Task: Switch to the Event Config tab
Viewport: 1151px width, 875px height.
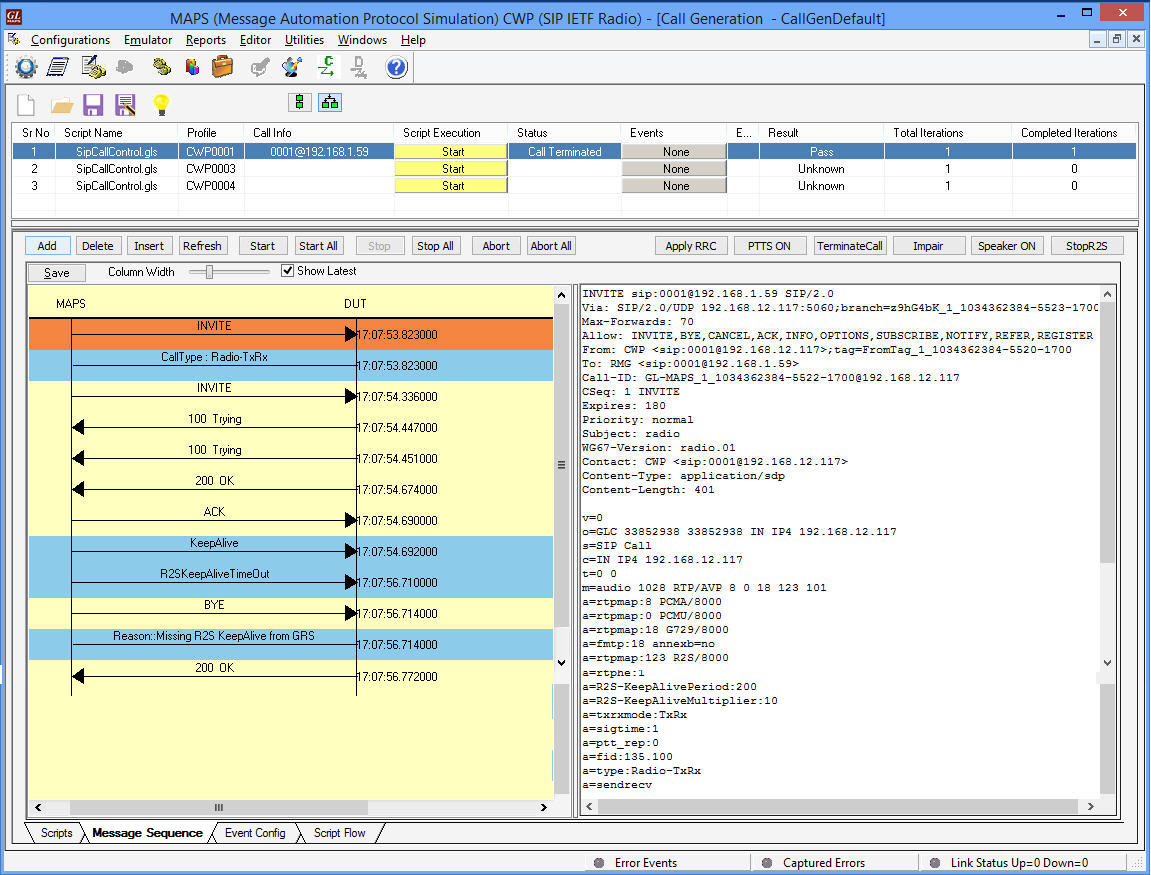Action: point(255,833)
